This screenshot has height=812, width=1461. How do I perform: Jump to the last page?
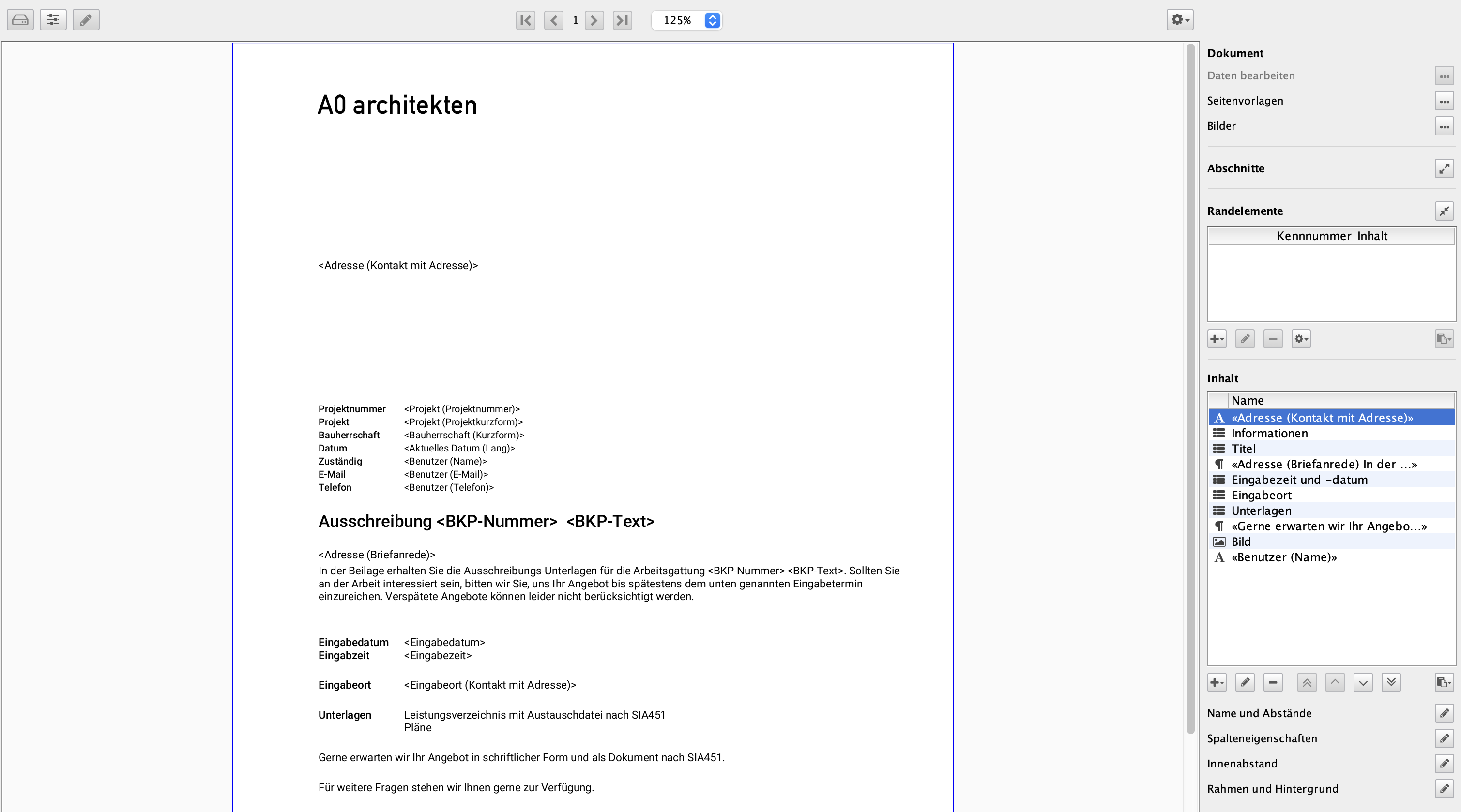coord(622,20)
